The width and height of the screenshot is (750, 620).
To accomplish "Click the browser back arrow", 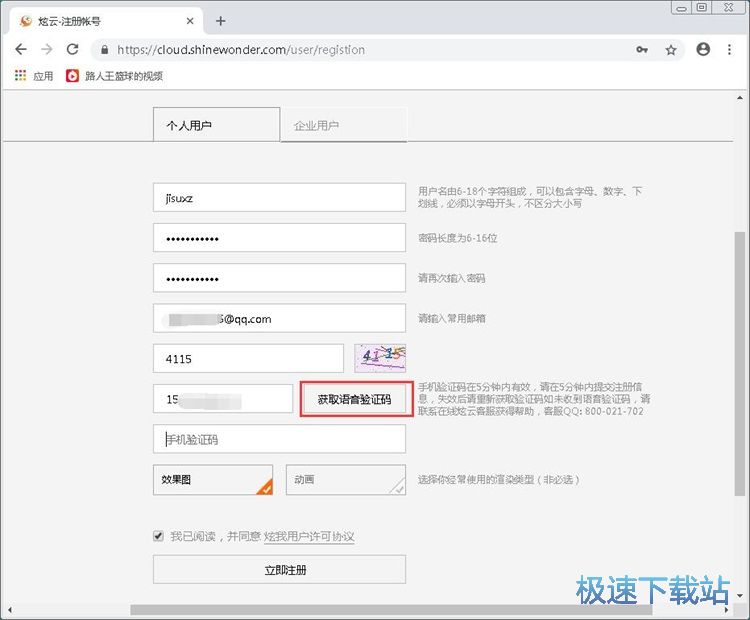I will [21, 49].
